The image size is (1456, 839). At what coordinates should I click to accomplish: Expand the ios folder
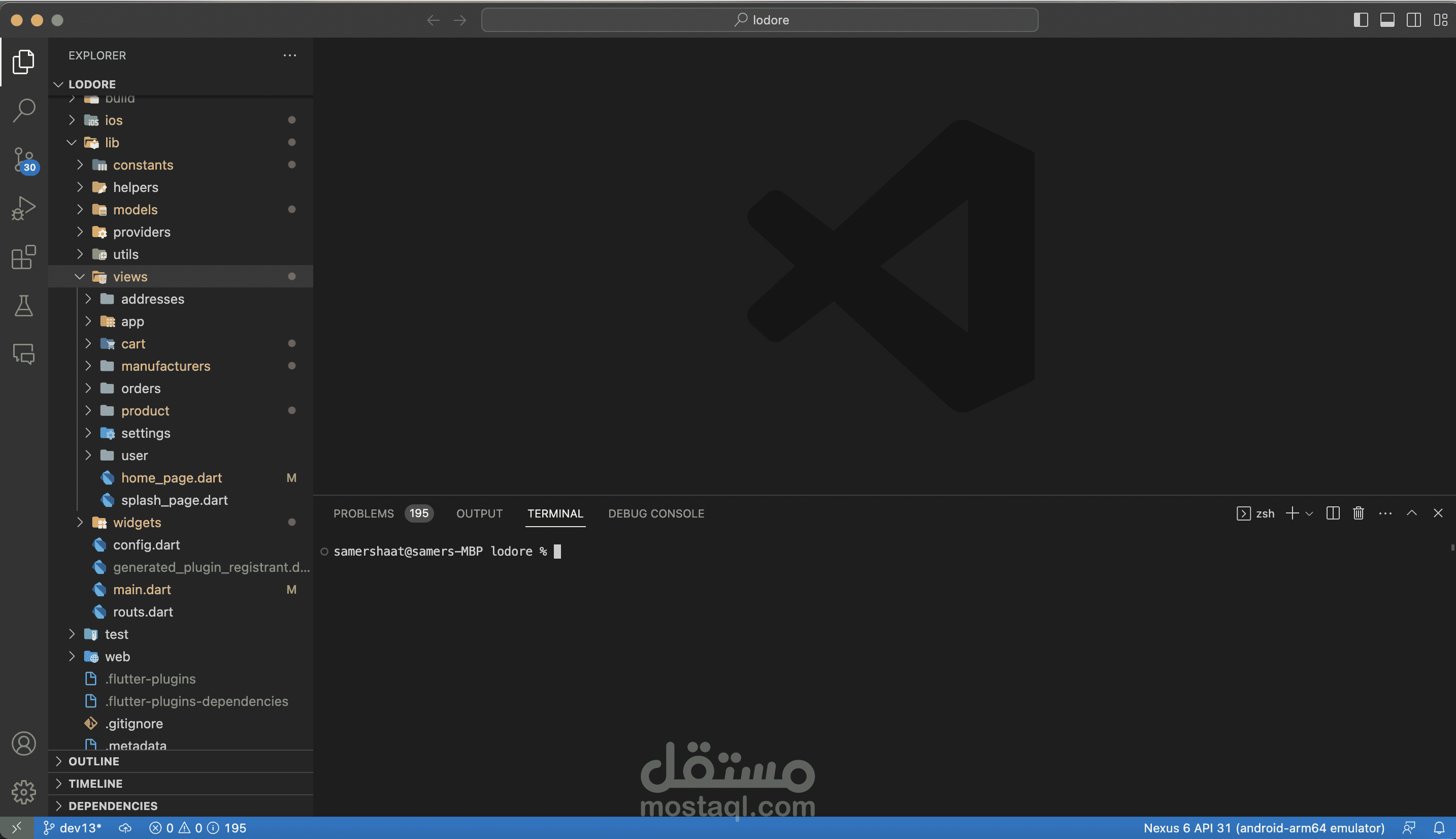point(181,120)
